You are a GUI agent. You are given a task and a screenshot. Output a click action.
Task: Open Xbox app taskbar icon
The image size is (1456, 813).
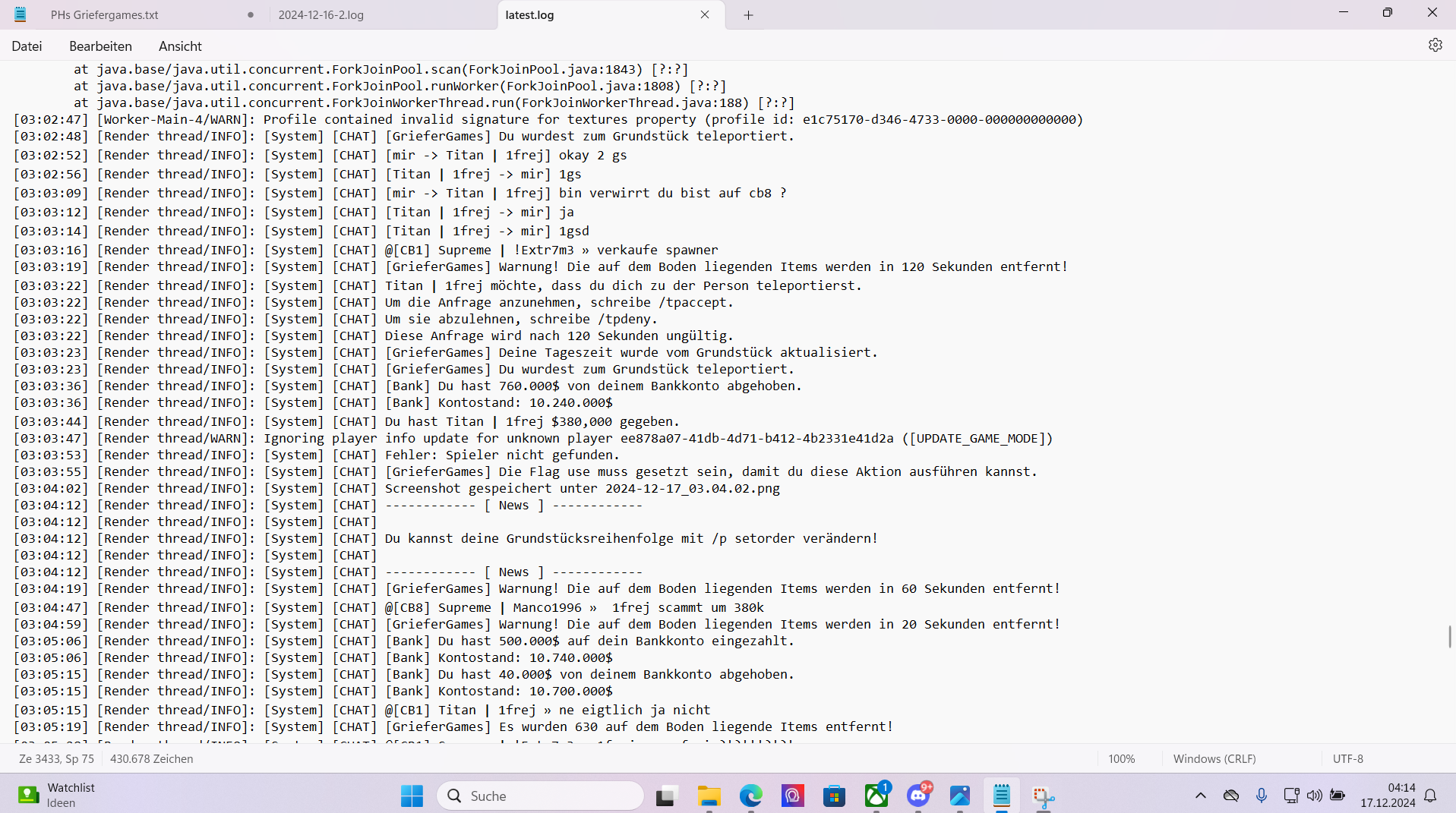[876, 796]
